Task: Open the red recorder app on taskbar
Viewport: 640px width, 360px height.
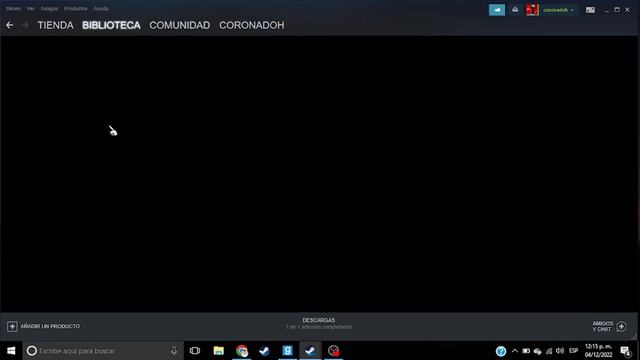Action: point(333,351)
